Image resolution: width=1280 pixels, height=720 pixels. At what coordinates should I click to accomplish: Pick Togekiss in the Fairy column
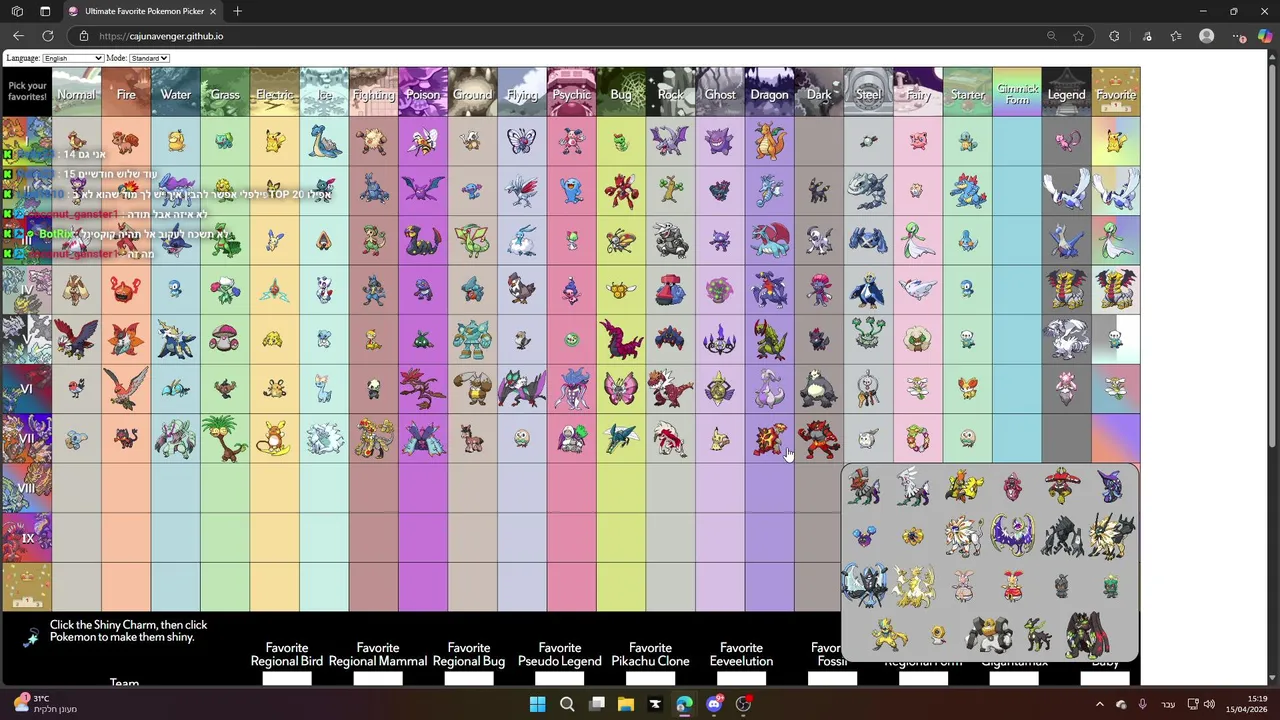coord(918,290)
